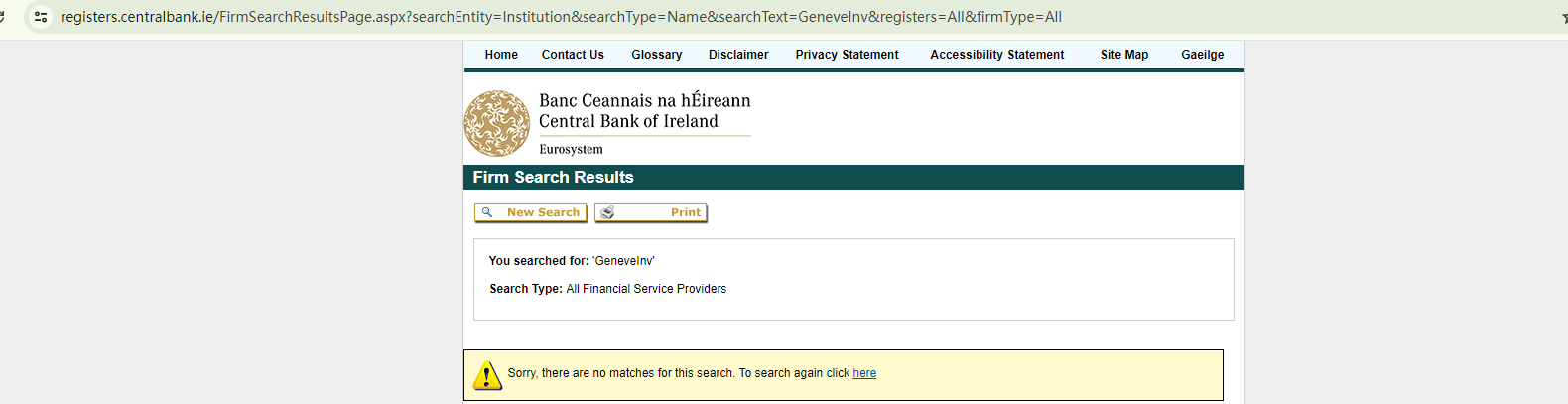Open the Home menu item

pyautogui.click(x=501, y=55)
